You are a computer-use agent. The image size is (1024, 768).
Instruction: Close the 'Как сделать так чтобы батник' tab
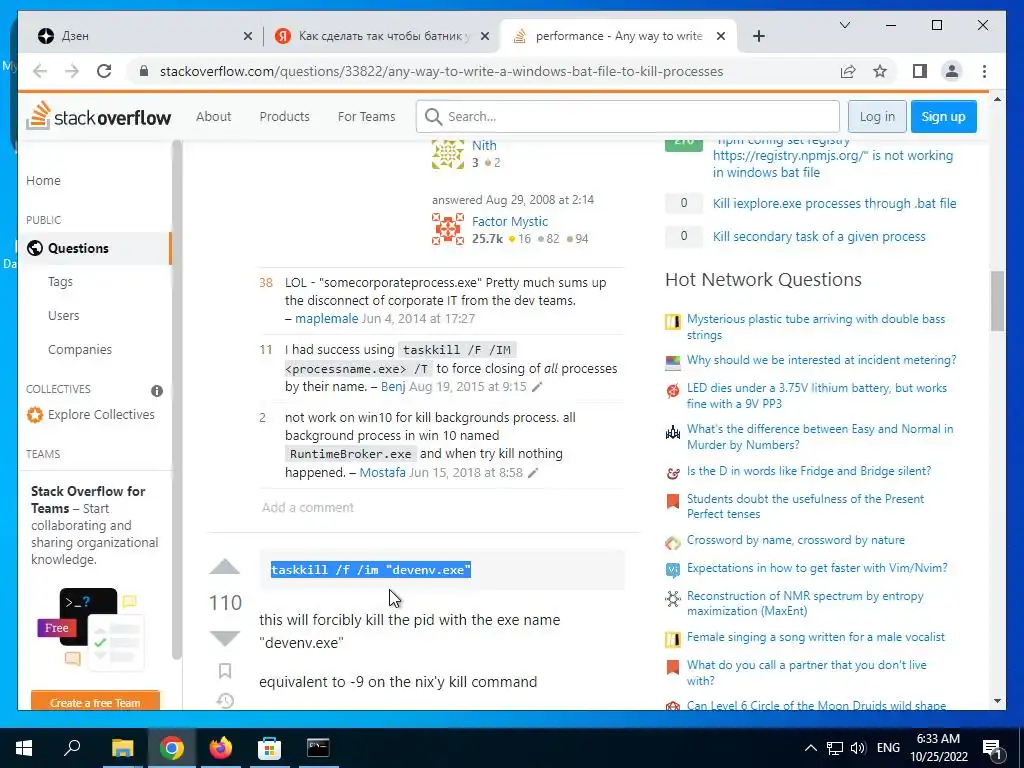pyautogui.click(x=485, y=36)
